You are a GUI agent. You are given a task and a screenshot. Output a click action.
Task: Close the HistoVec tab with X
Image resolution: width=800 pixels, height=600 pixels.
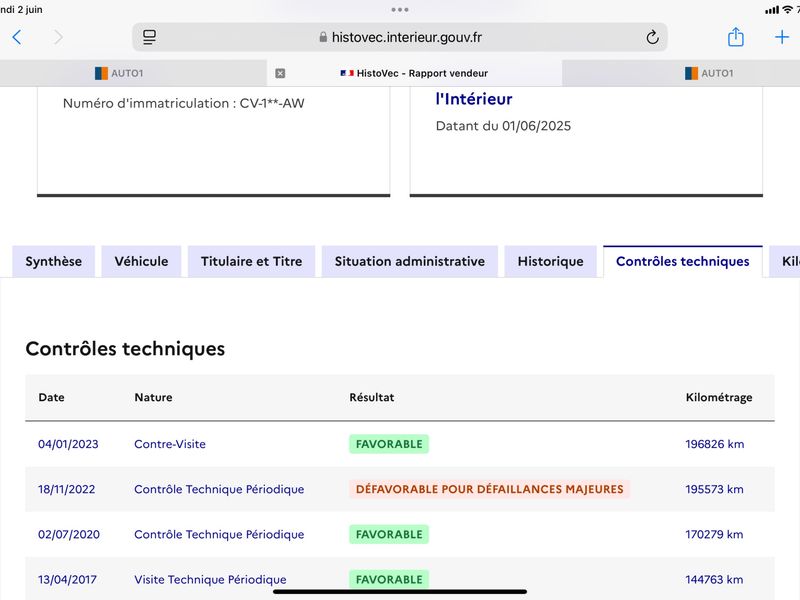[280, 73]
